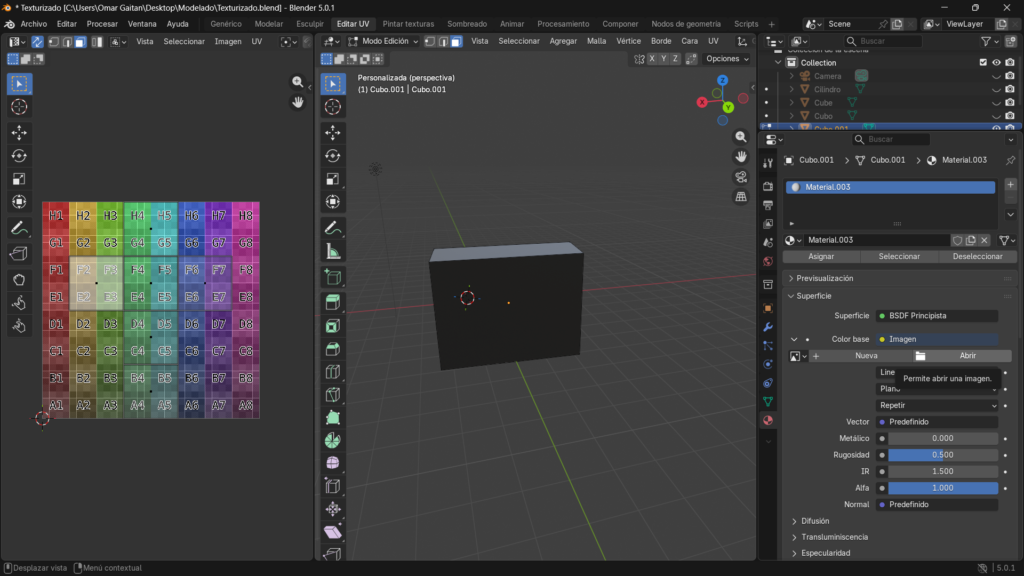1024x576 pixels.
Task: Select the Measure tool in 3D viewport
Action: (x=333, y=251)
